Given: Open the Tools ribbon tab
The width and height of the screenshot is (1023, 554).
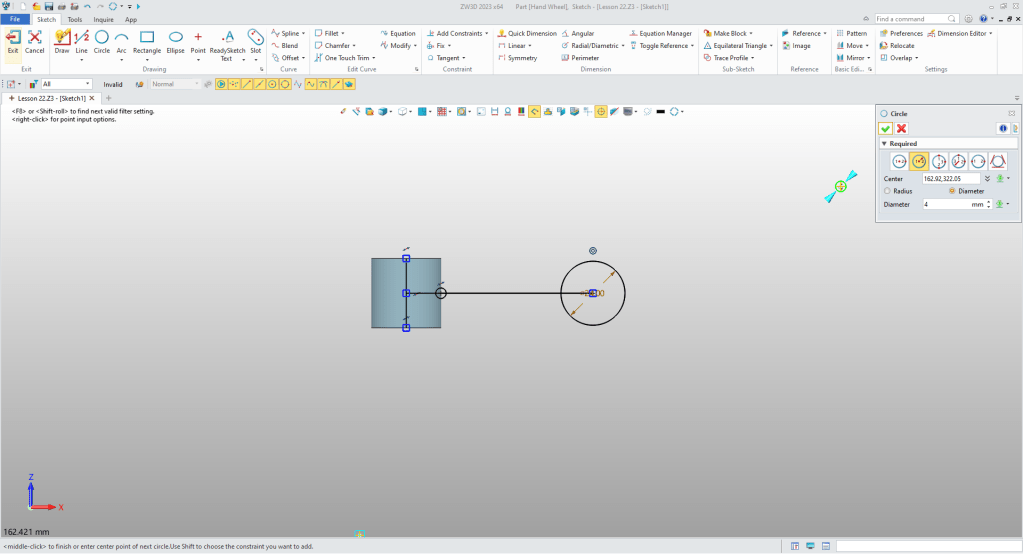Looking at the screenshot, I should 75,19.
